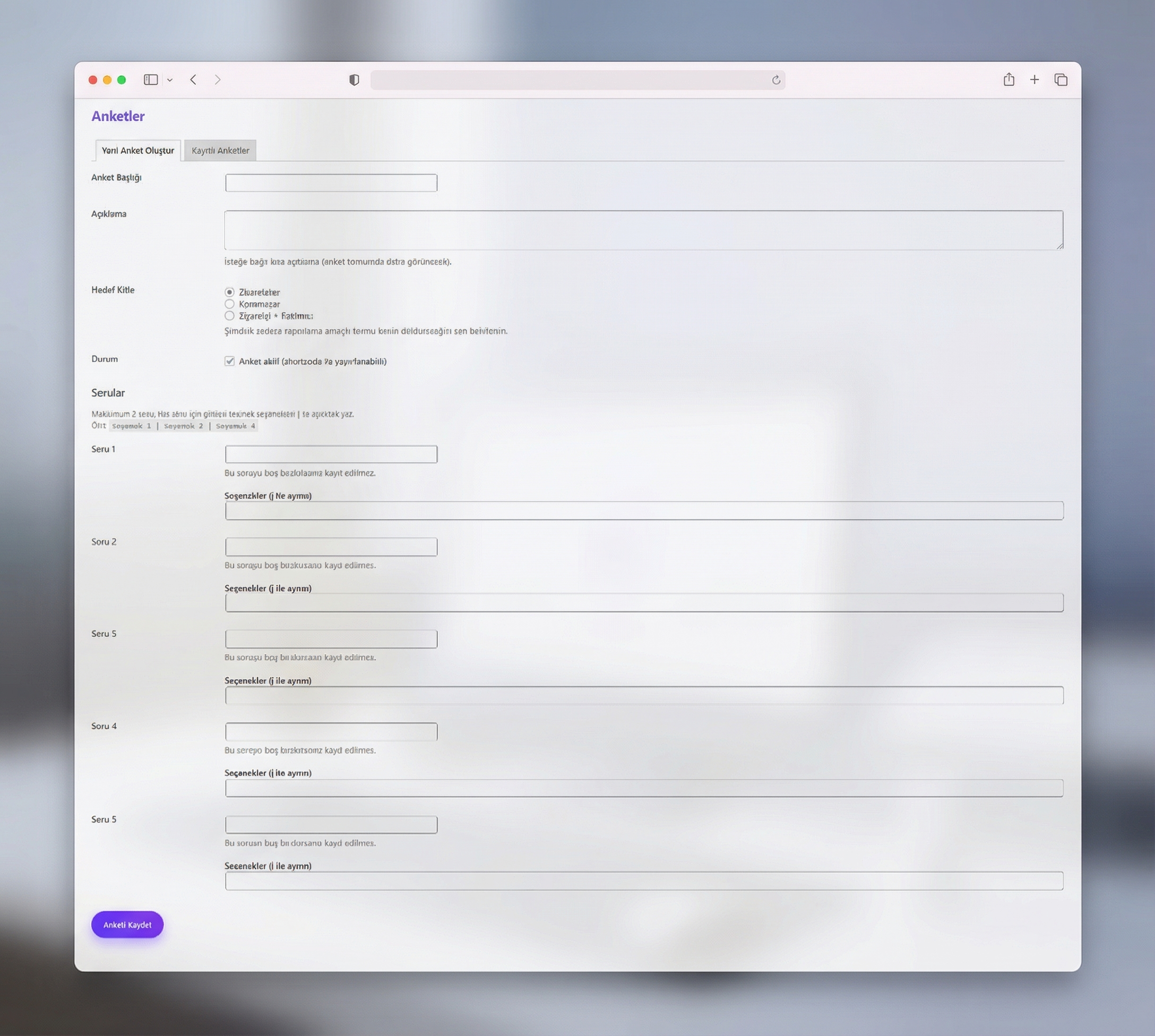Select the first Hedef Kitle radio option
Image resolution: width=1155 pixels, height=1036 pixels.
click(229, 292)
